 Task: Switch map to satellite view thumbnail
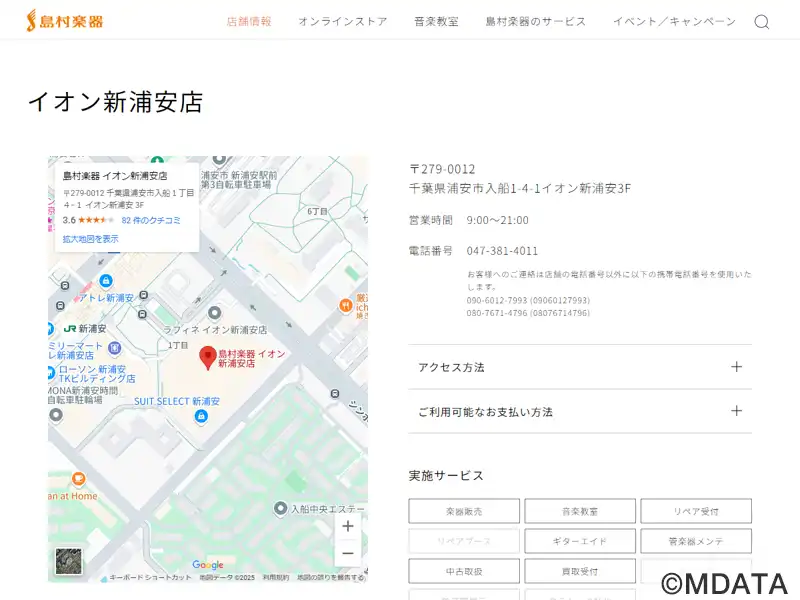pyautogui.click(x=68, y=561)
